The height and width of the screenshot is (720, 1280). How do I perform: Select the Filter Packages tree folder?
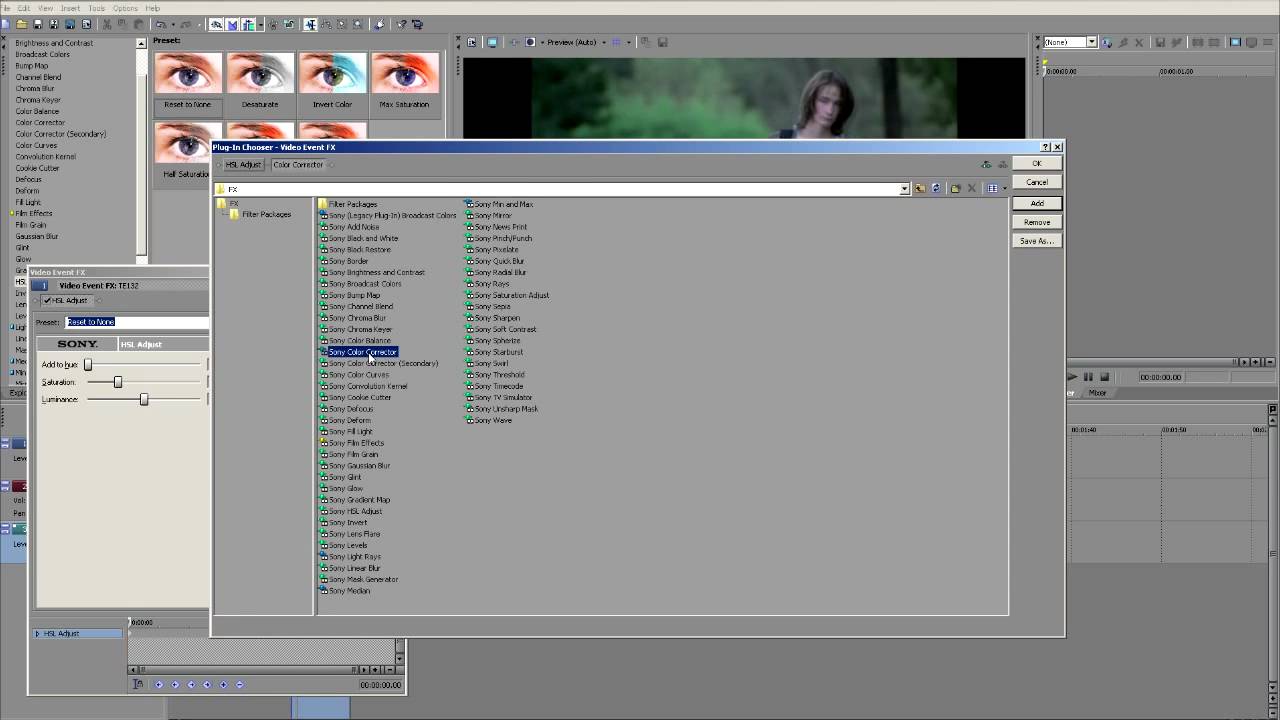coord(261,214)
